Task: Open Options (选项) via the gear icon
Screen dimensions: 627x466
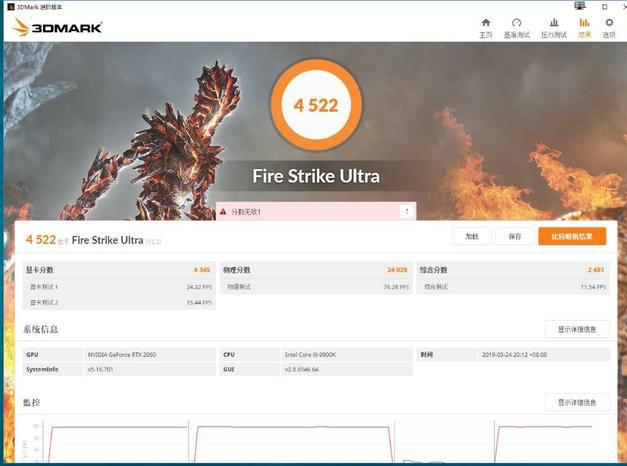Action: click(x=609, y=28)
